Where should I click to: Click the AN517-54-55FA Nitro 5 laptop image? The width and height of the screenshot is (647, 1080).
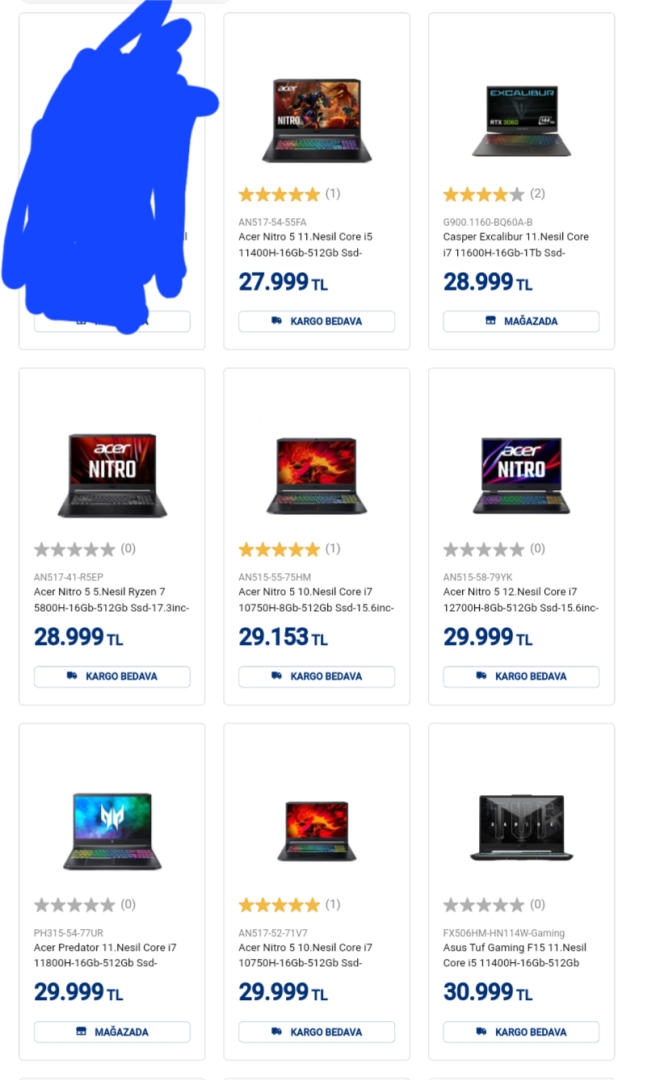(x=316, y=121)
